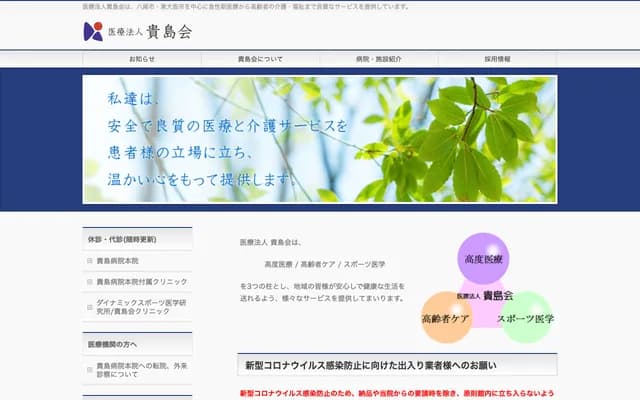
Task: Go to the 採用情報 menu item
Action: point(498,59)
